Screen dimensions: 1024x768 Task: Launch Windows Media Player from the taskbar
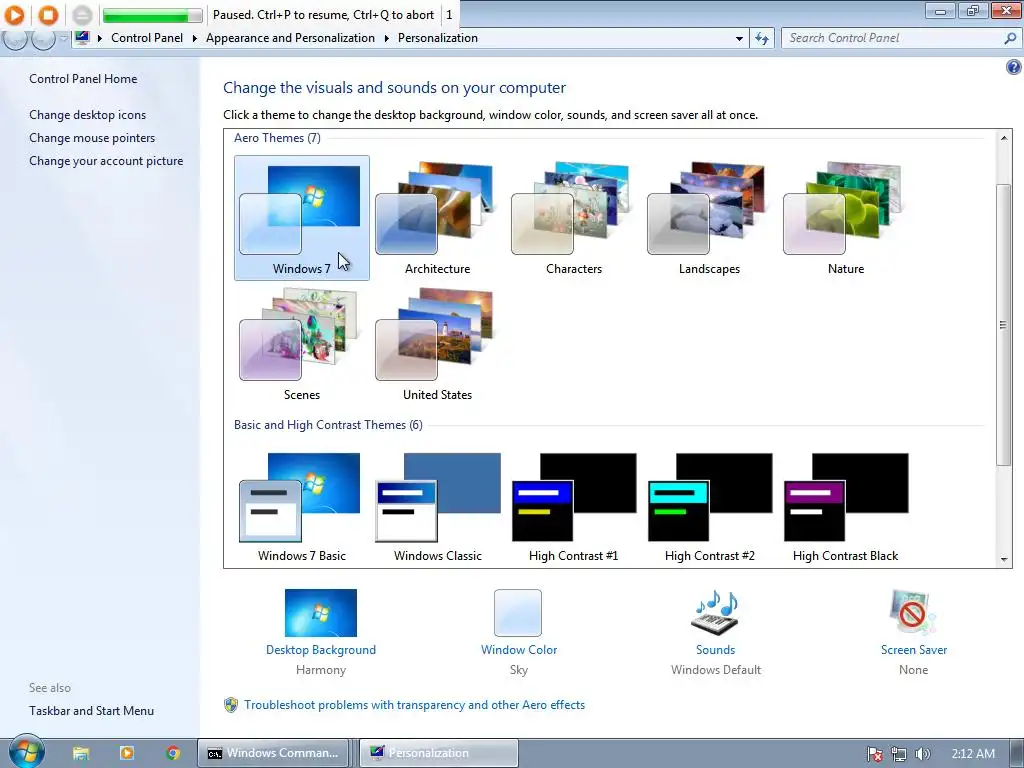127,753
